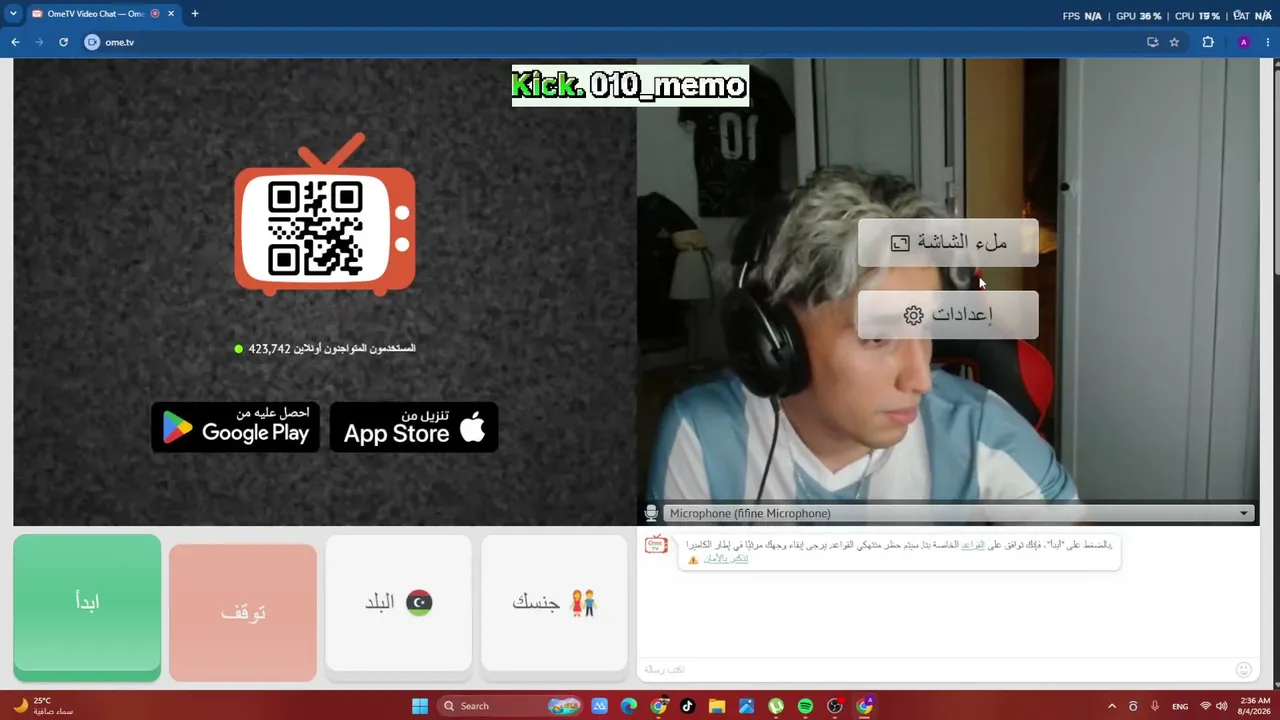Click the install app icon in address bar

point(1153,42)
